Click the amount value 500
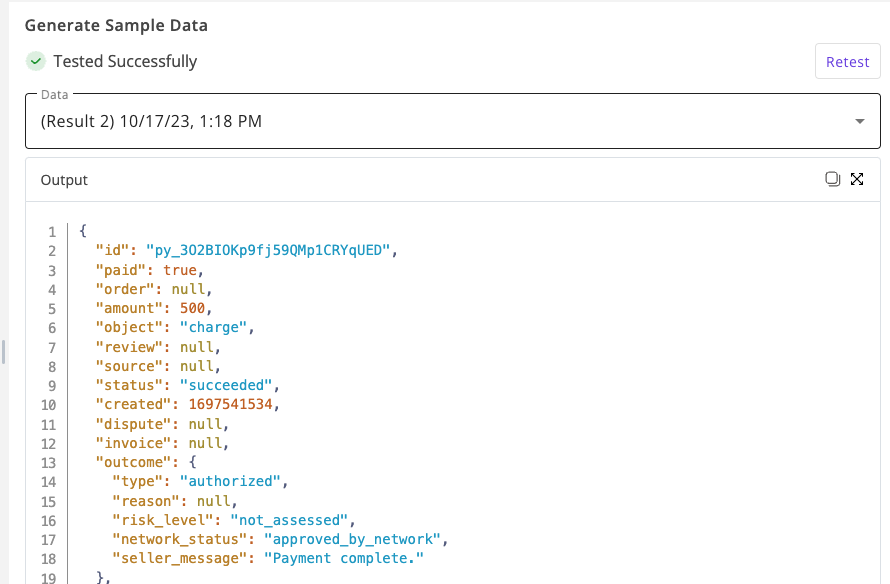The height and width of the screenshot is (584, 890). point(192,308)
